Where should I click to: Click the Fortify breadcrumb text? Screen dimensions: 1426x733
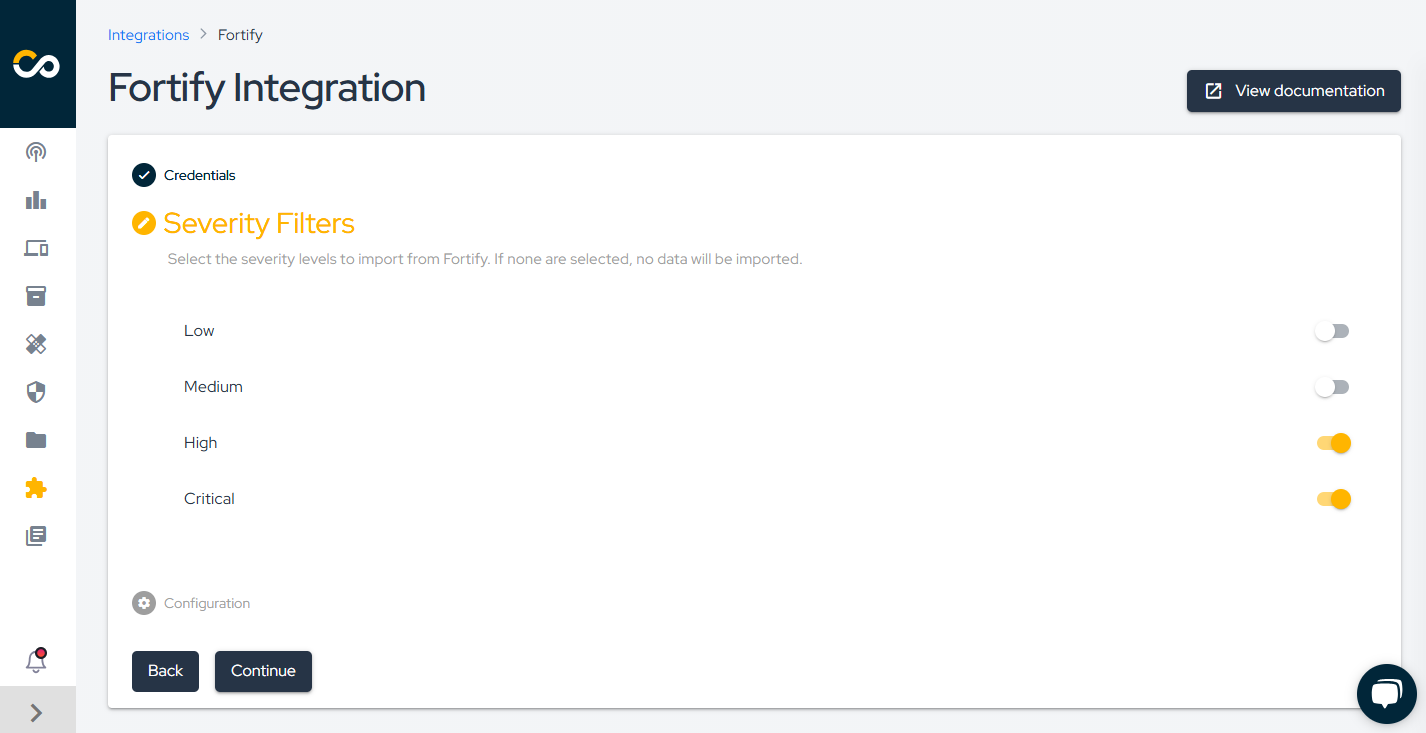tap(240, 35)
